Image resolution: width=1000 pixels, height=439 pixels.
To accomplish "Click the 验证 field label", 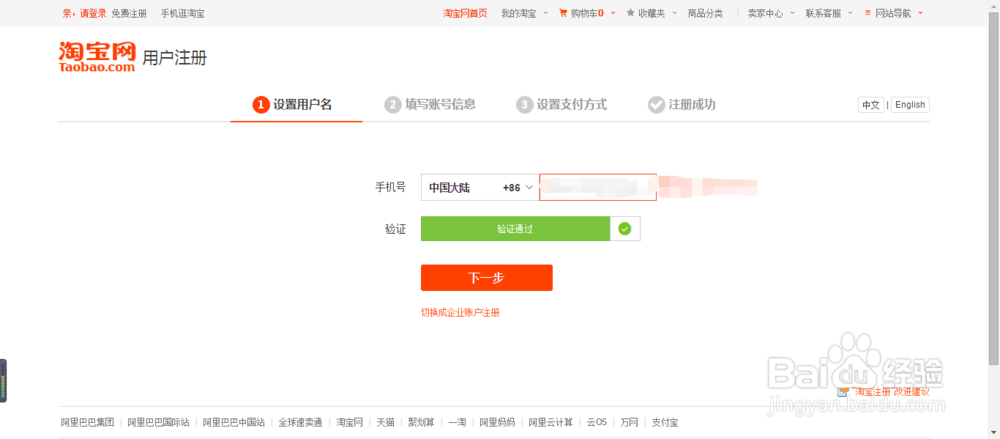I will coord(395,229).
